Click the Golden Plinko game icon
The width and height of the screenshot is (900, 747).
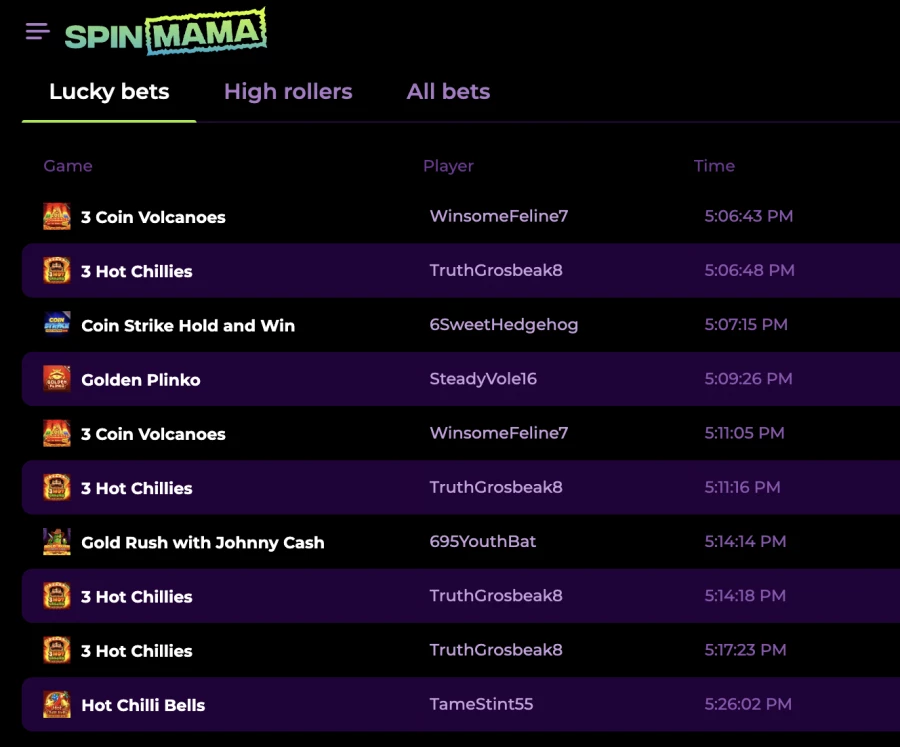pos(57,379)
